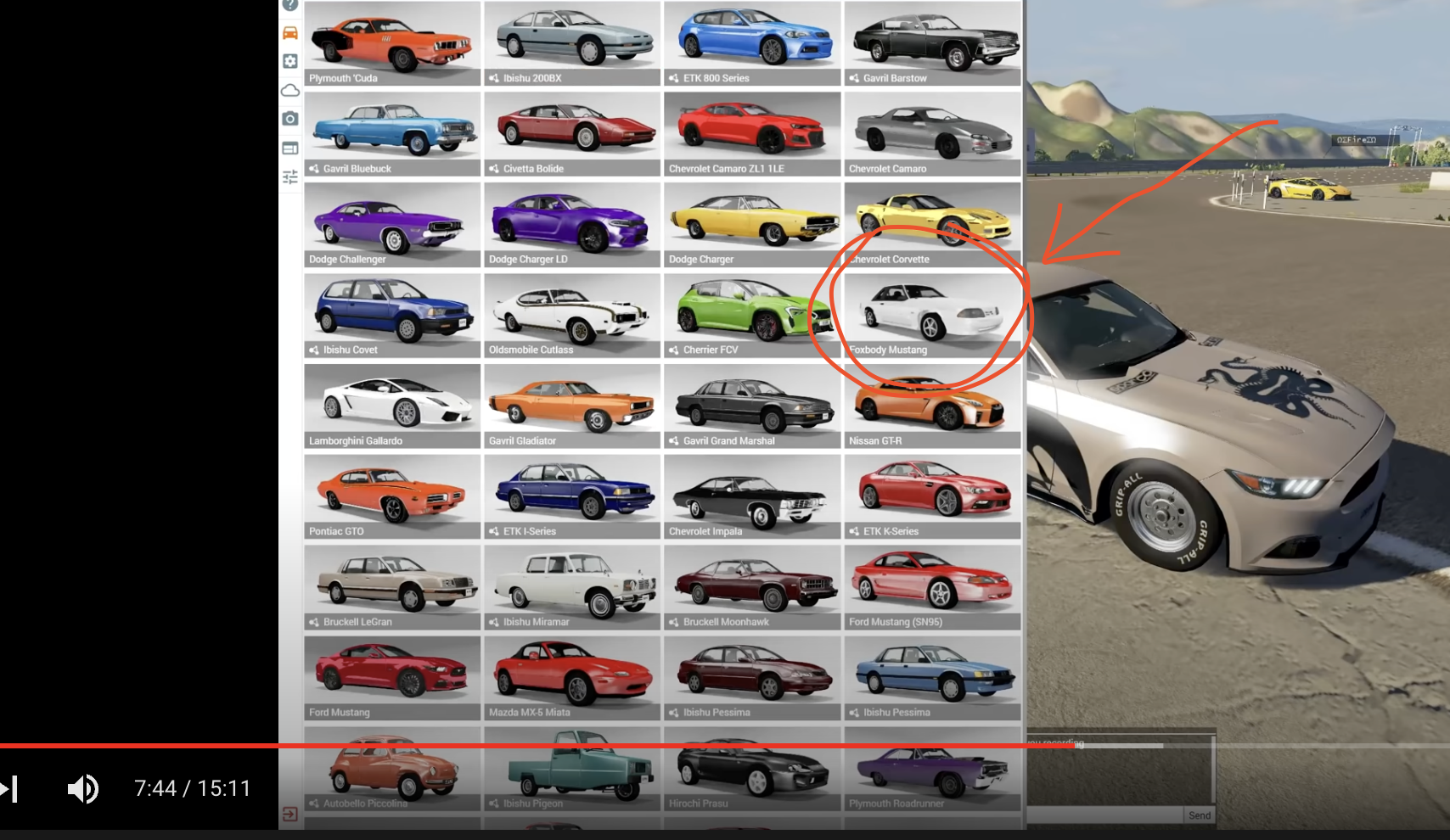Pick the Ibishu Pigeon three-wheeler
This screenshot has height=840, width=1450.
click(x=572, y=770)
